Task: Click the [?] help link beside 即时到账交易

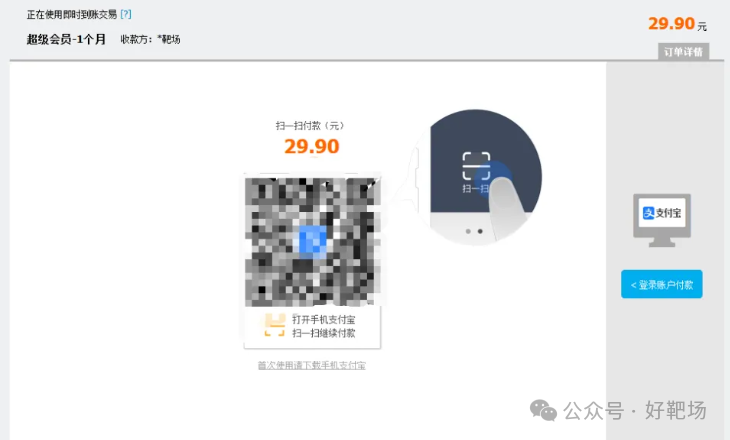Action: [x=126, y=14]
